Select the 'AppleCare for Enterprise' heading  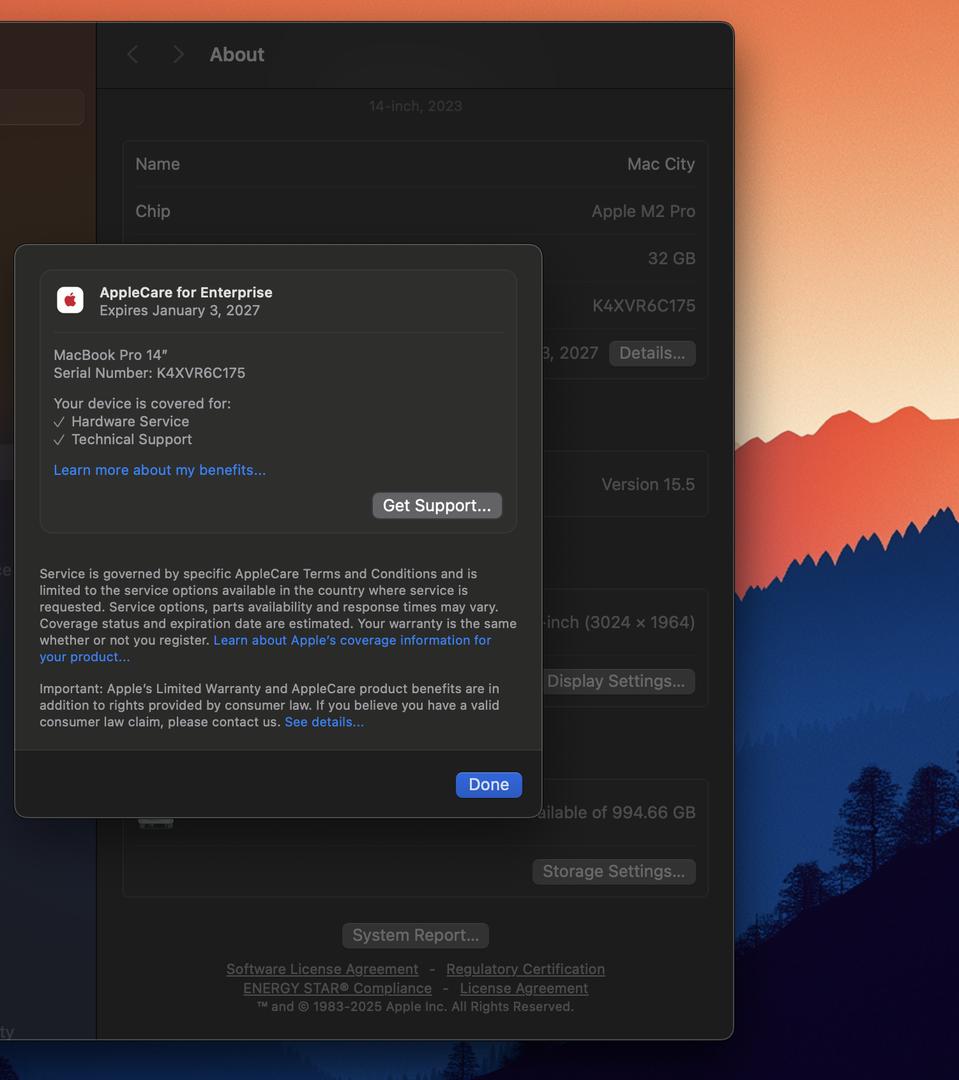pyautogui.click(x=186, y=293)
